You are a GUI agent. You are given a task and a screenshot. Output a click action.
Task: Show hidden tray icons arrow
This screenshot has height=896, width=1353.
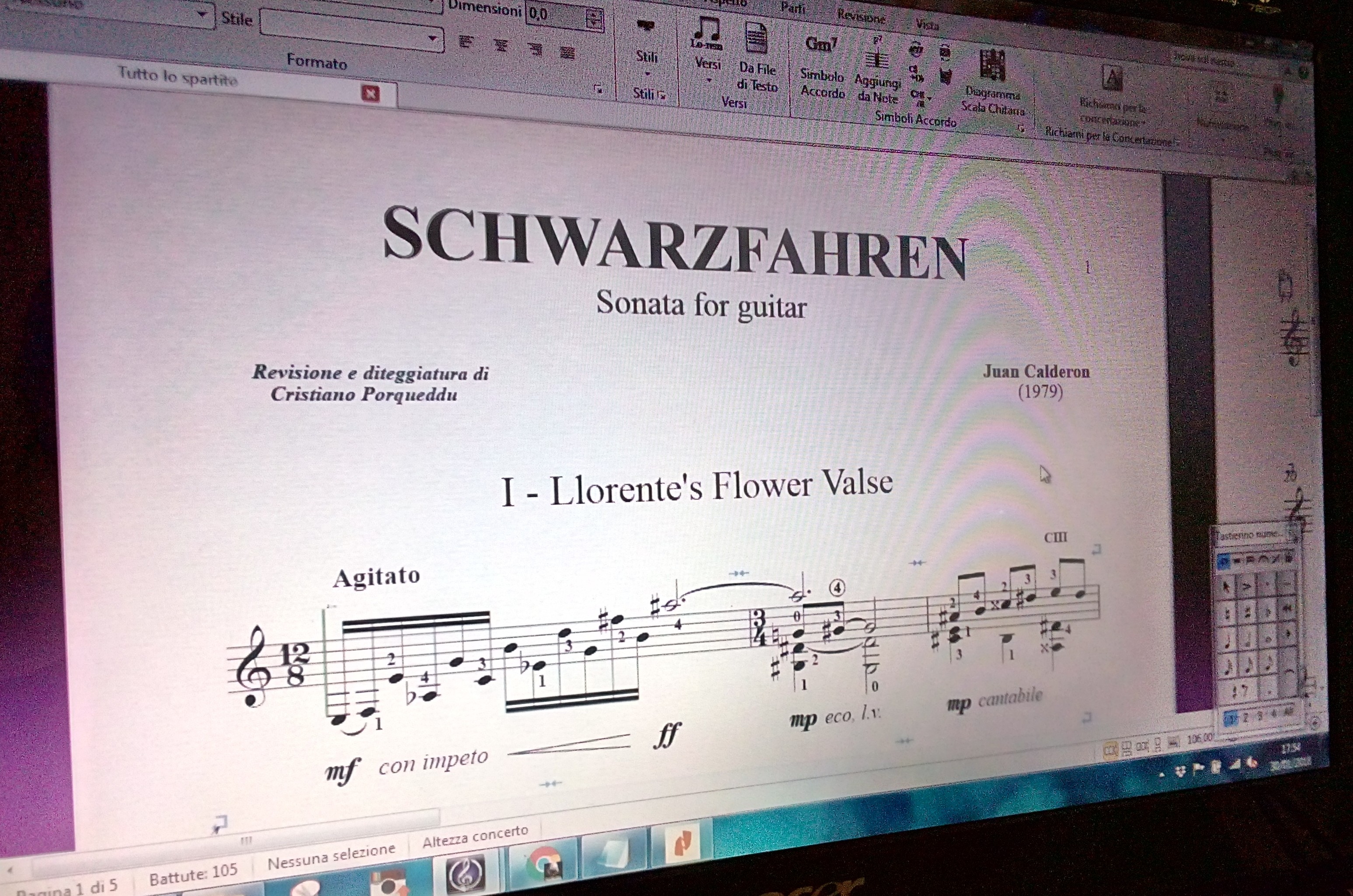1162,775
